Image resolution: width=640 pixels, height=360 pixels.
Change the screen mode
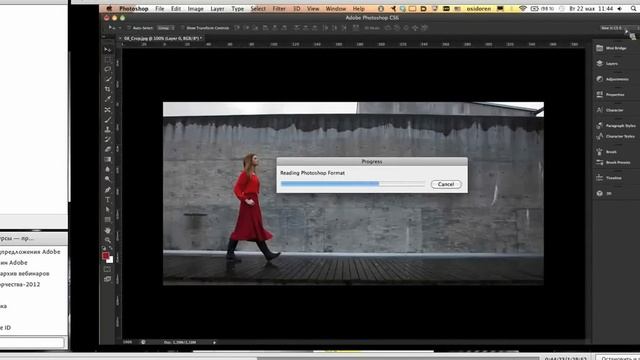pos(108,279)
